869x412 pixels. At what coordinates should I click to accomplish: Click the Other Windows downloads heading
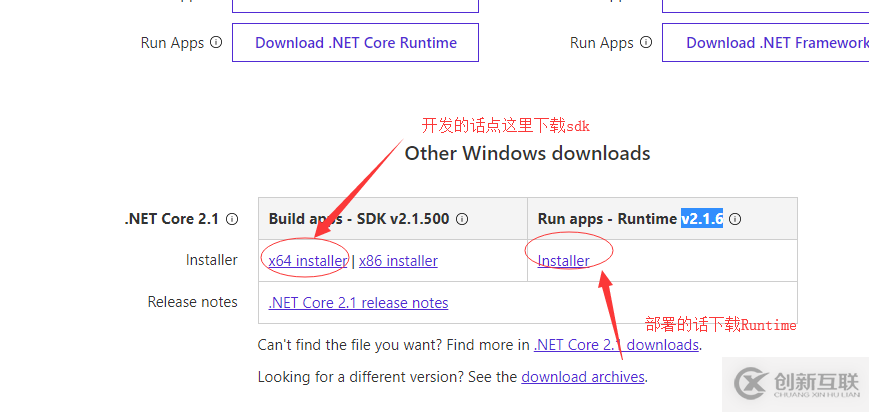tap(527, 153)
